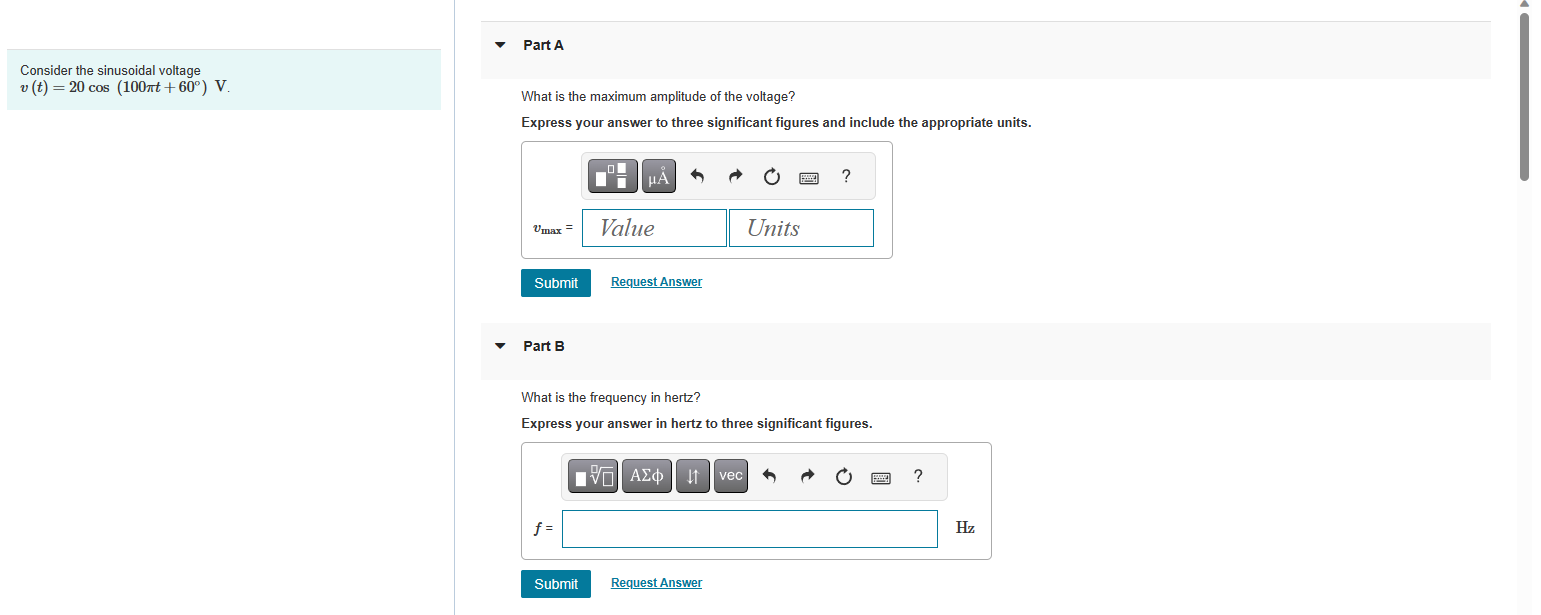Screen dimensions: 1541x615
Task: Reset Part B answer field
Action: [x=843, y=477]
